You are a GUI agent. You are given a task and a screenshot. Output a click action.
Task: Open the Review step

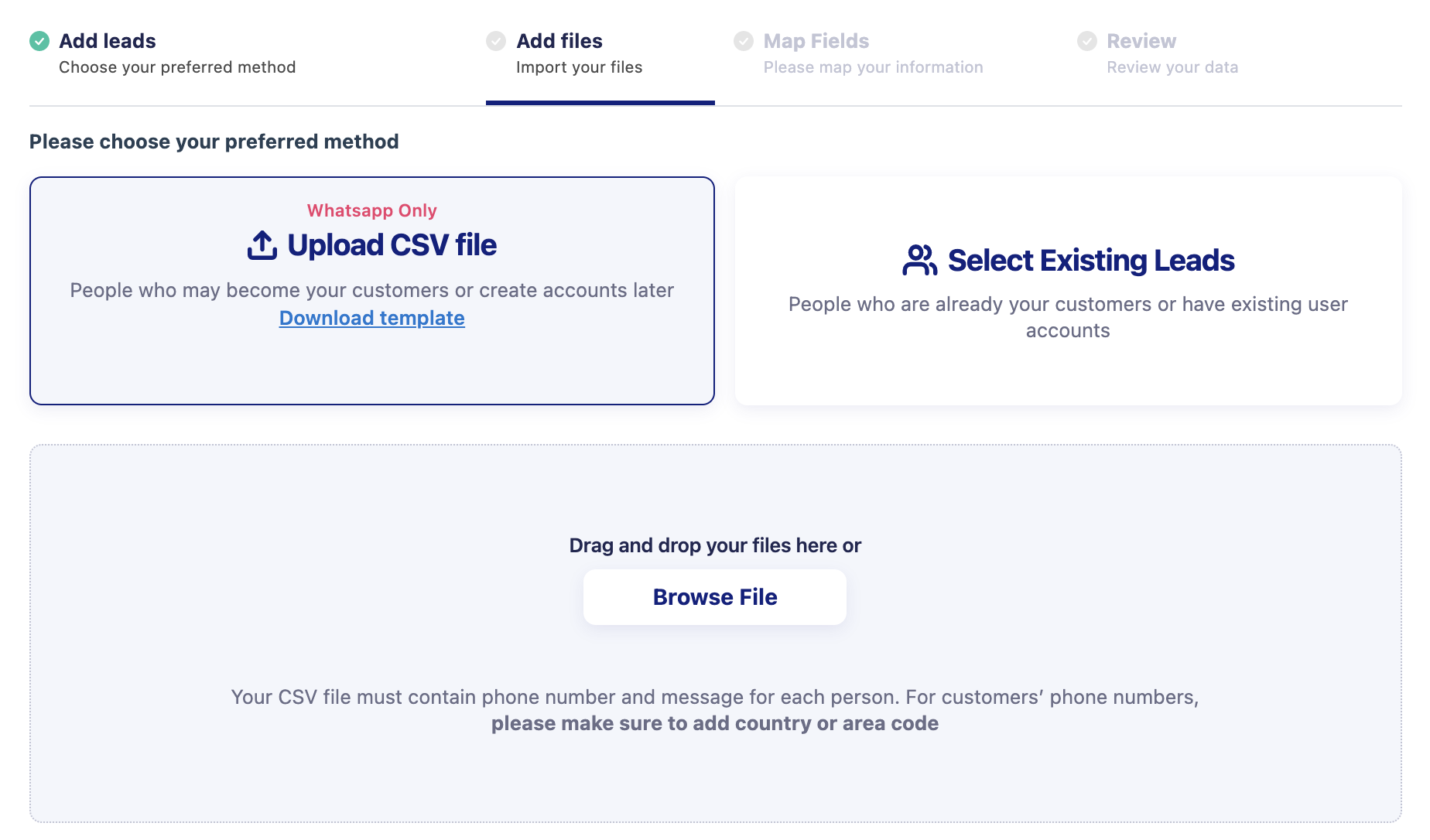click(x=1158, y=53)
